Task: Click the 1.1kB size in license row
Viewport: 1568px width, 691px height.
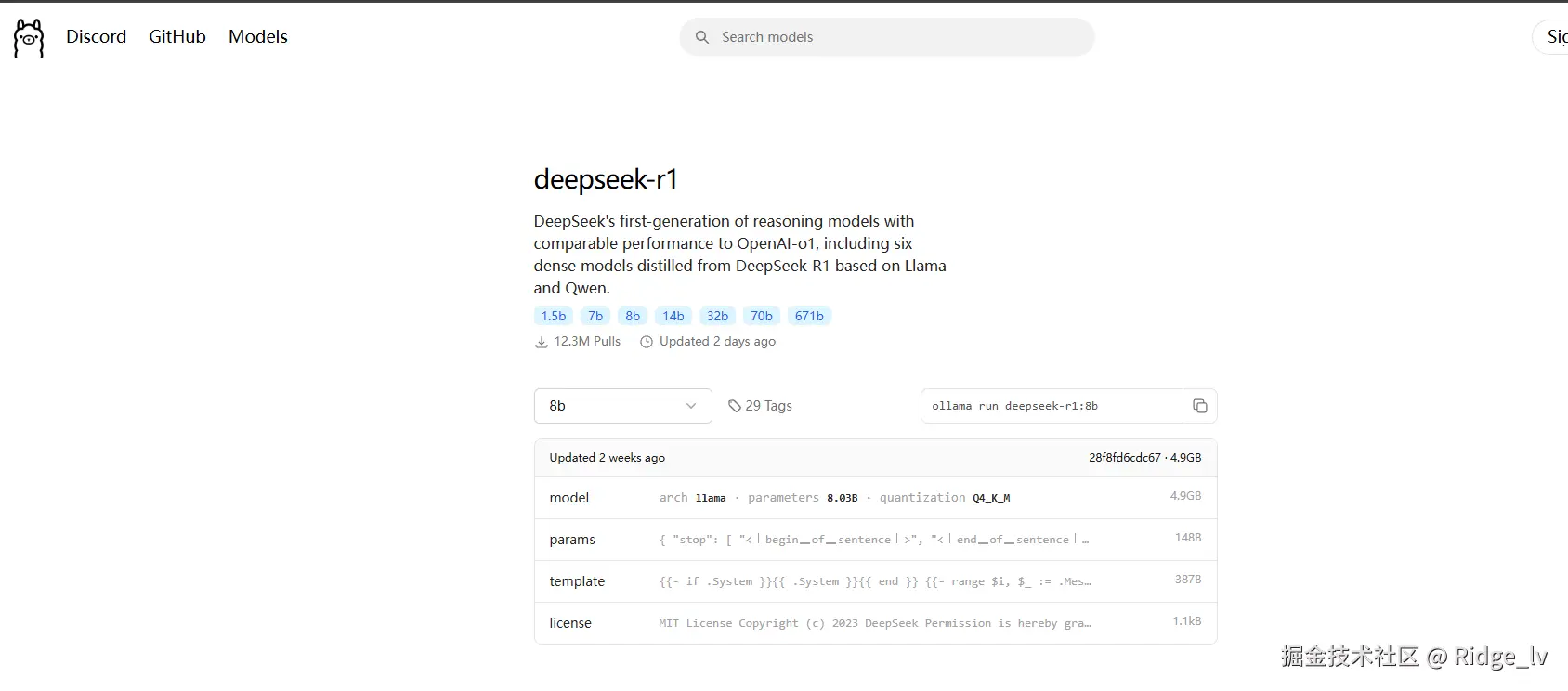Action: (x=1187, y=621)
